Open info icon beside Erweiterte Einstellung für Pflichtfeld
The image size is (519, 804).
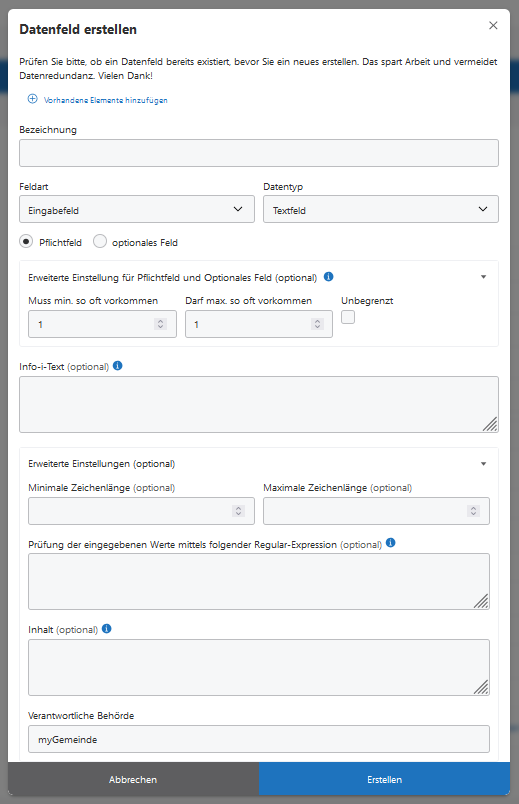[329, 277]
